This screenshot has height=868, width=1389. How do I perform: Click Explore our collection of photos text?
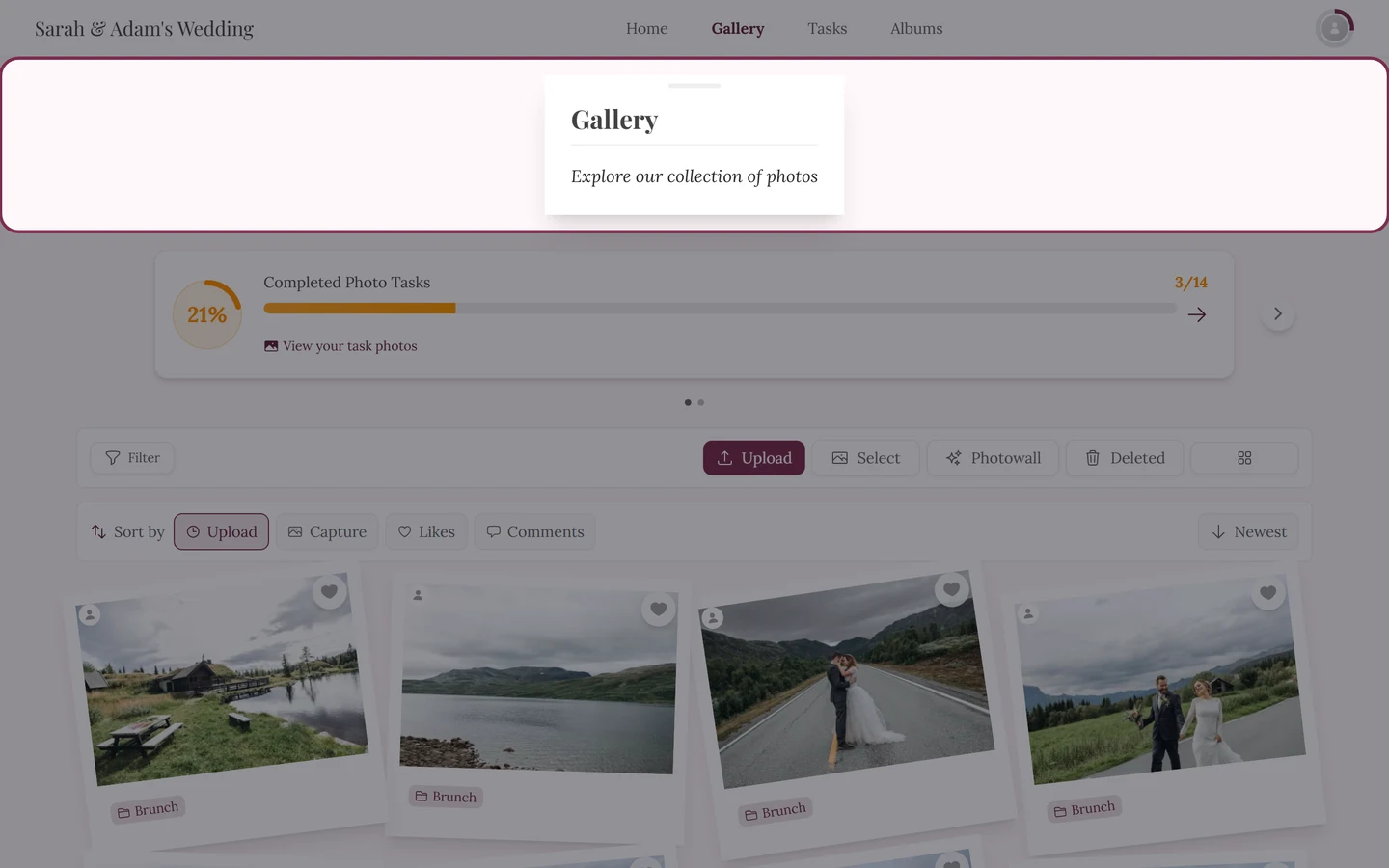694,176
